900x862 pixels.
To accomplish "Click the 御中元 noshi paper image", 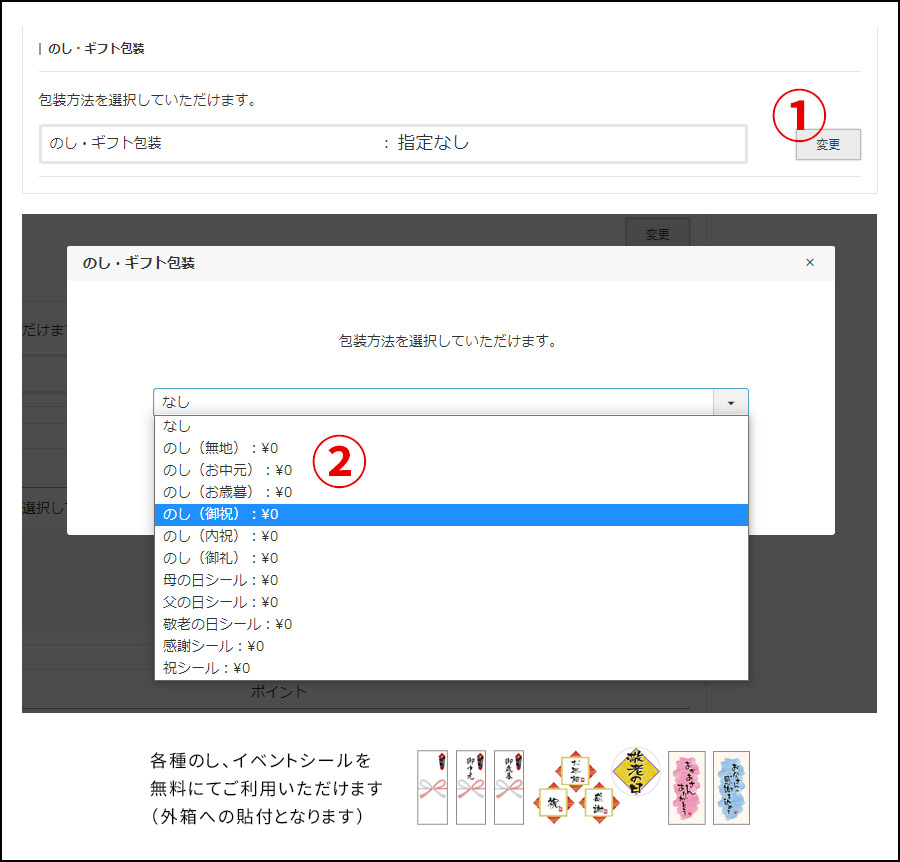I will click(470, 787).
